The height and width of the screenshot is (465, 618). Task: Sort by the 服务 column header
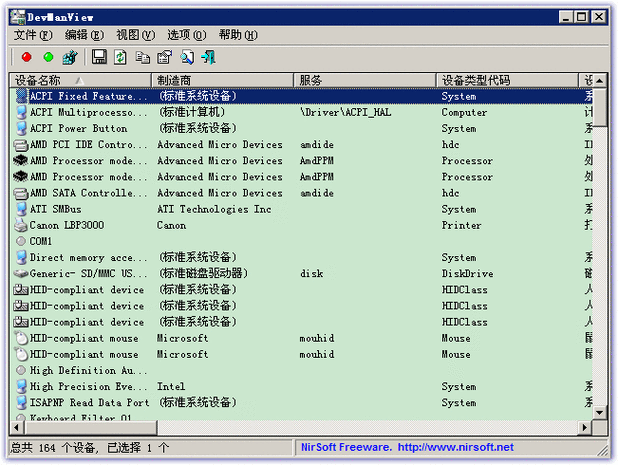tap(365, 80)
